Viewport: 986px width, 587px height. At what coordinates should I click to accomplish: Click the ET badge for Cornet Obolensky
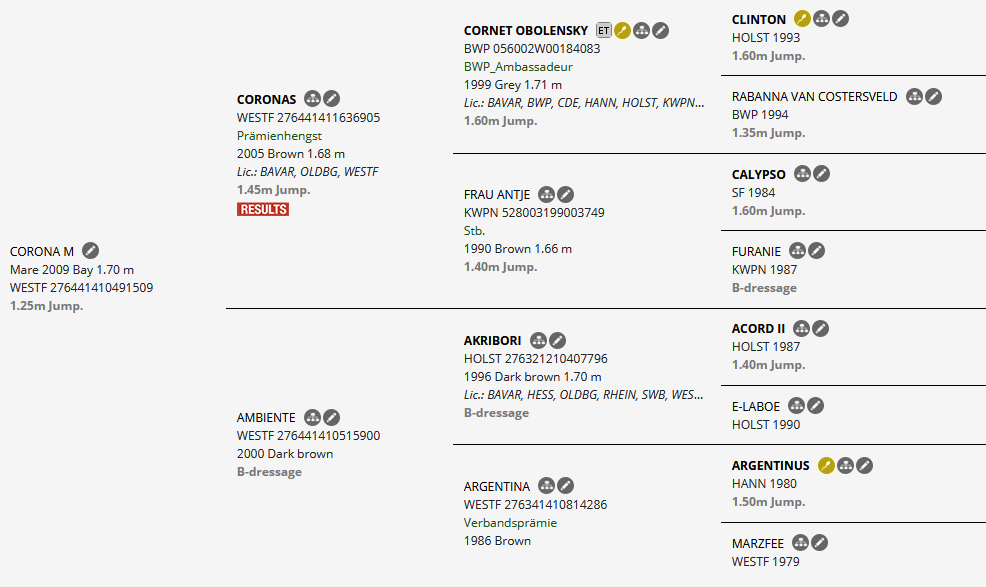tap(603, 30)
